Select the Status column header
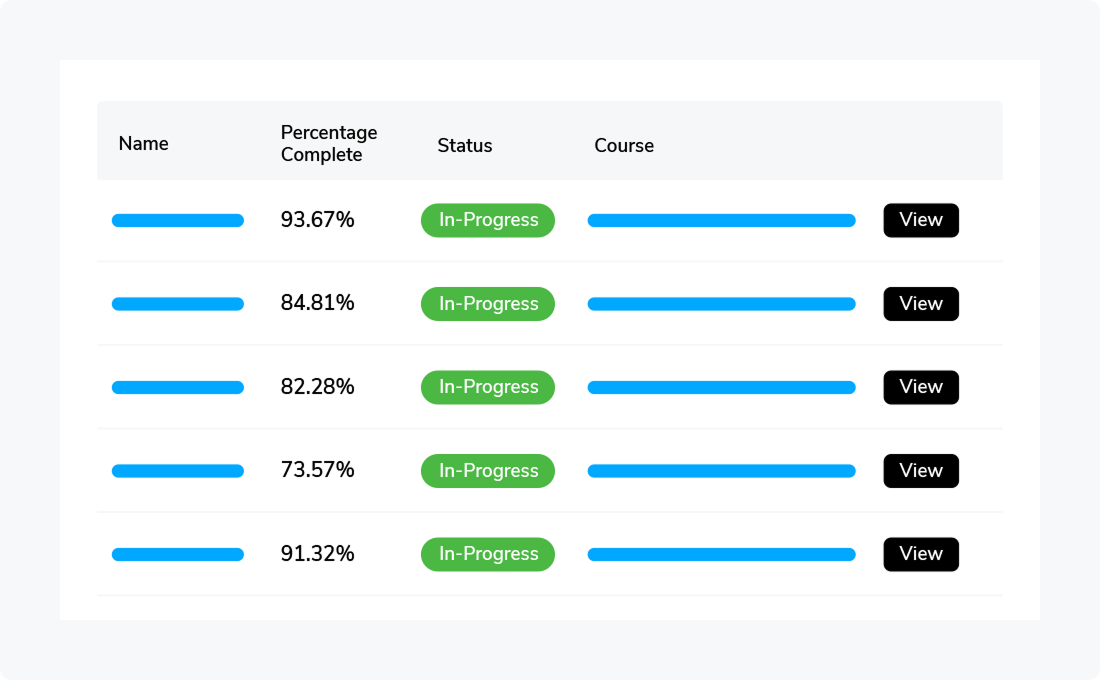This screenshot has width=1100, height=680. pos(465,146)
